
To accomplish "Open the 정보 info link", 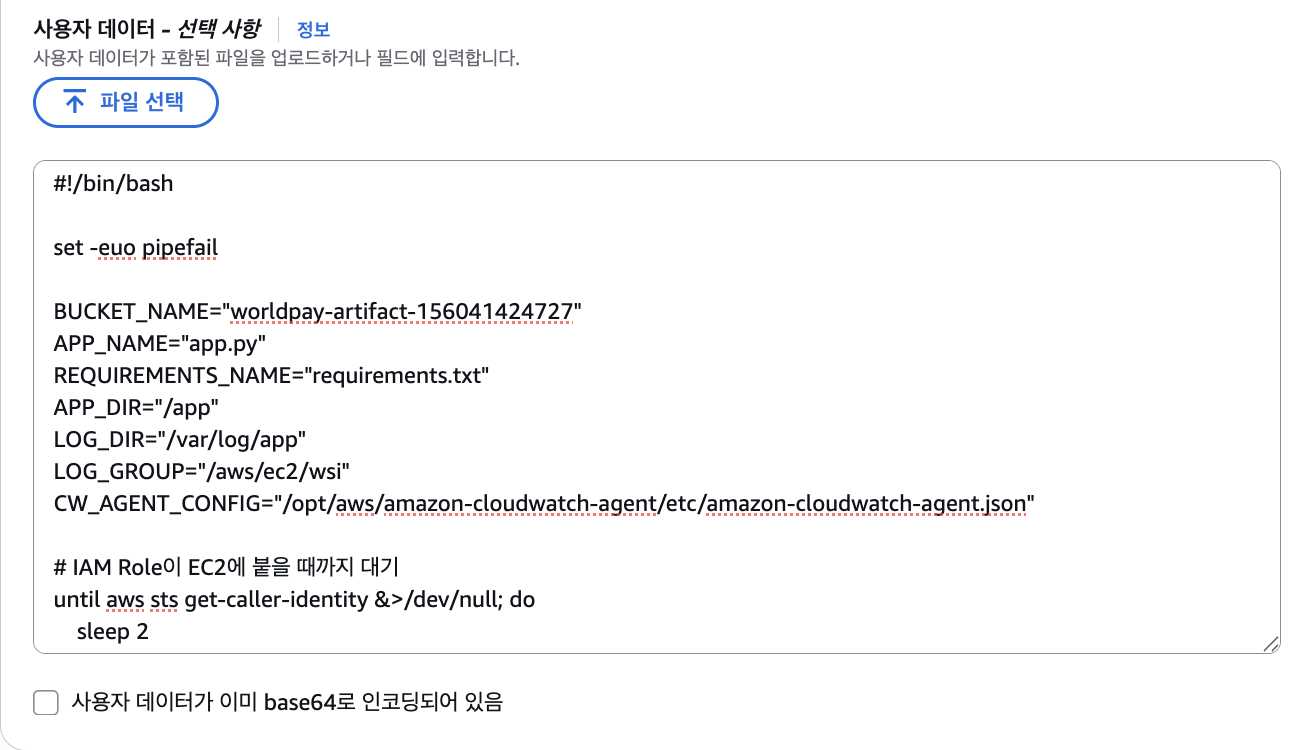I will [x=313, y=29].
